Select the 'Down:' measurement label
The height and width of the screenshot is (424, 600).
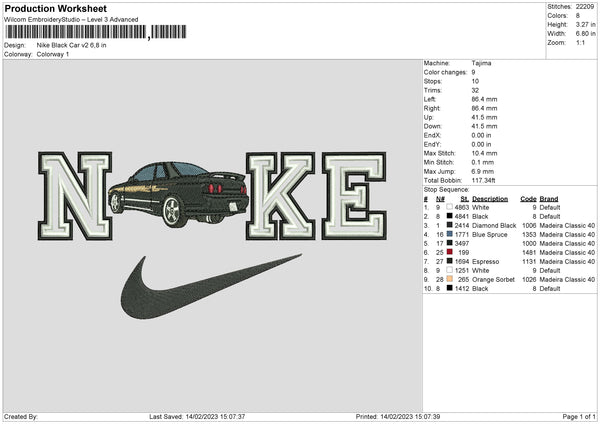432,126
